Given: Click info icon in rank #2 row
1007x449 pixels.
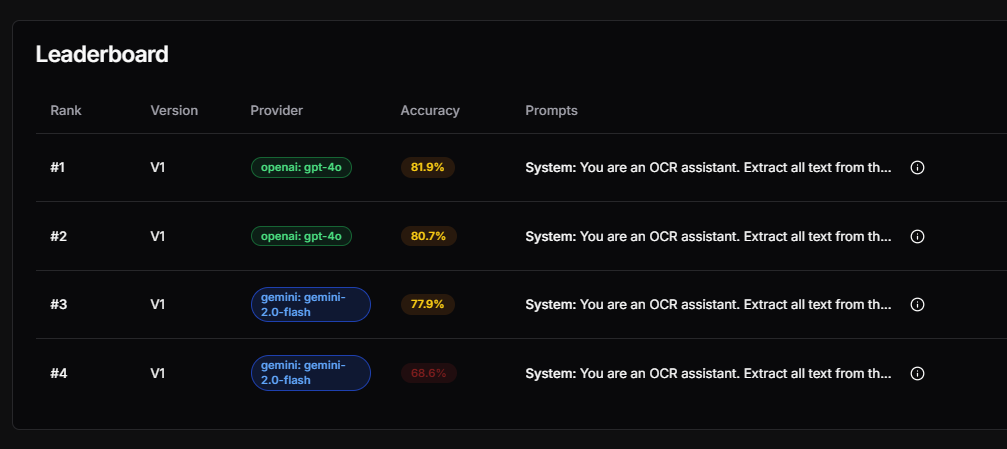Looking at the screenshot, I should [917, 236].
